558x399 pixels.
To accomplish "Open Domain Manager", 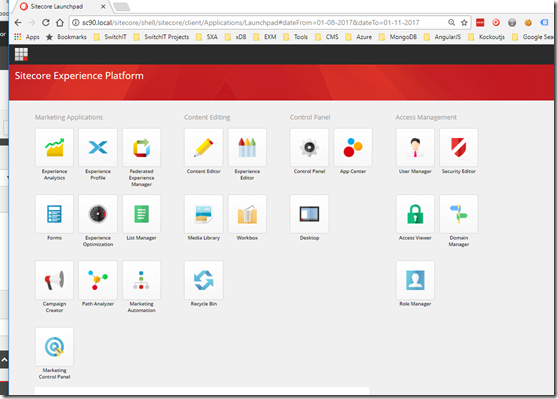I will (459, 214).
